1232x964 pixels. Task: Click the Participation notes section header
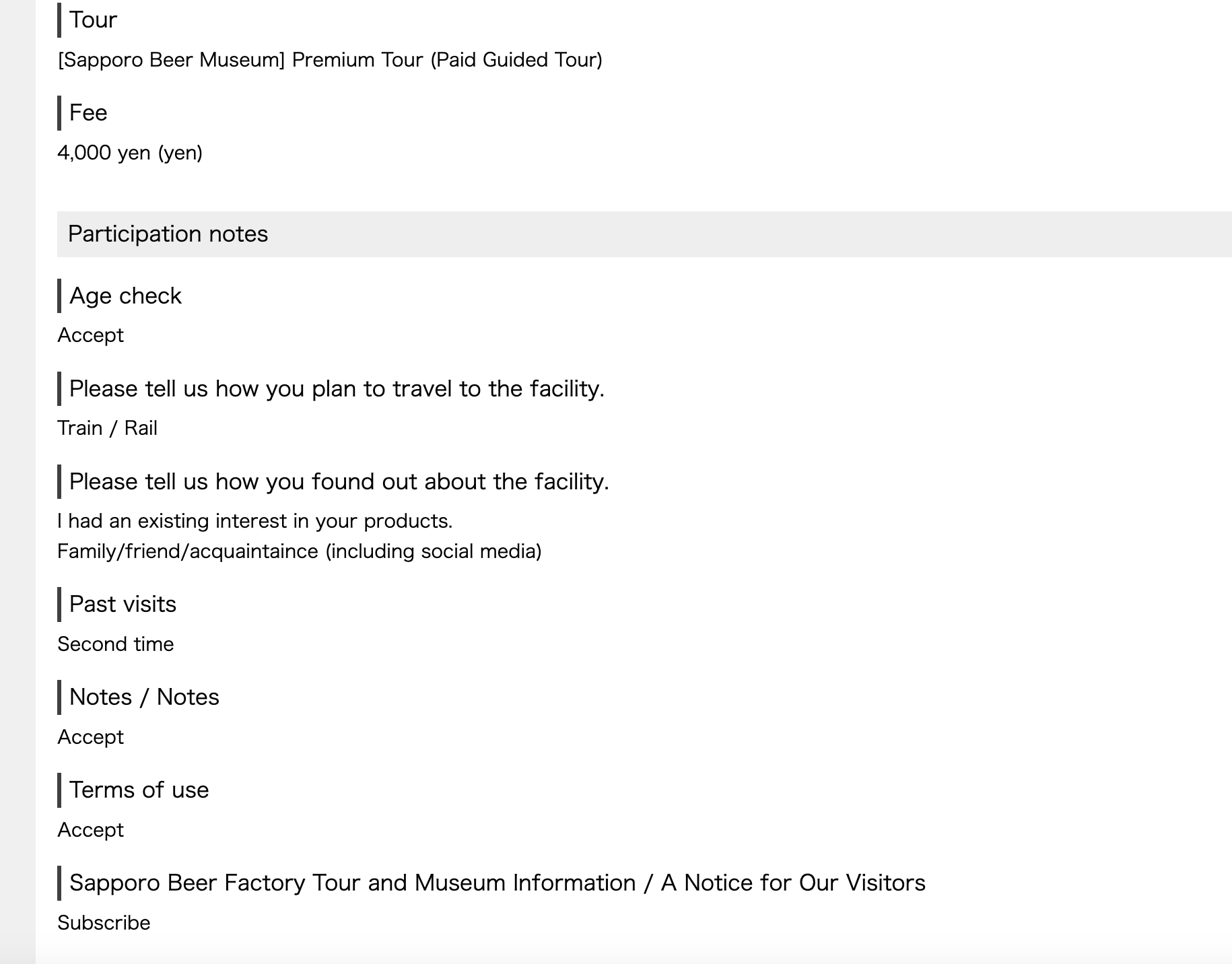pyautogui.click(x=168, y=234)
